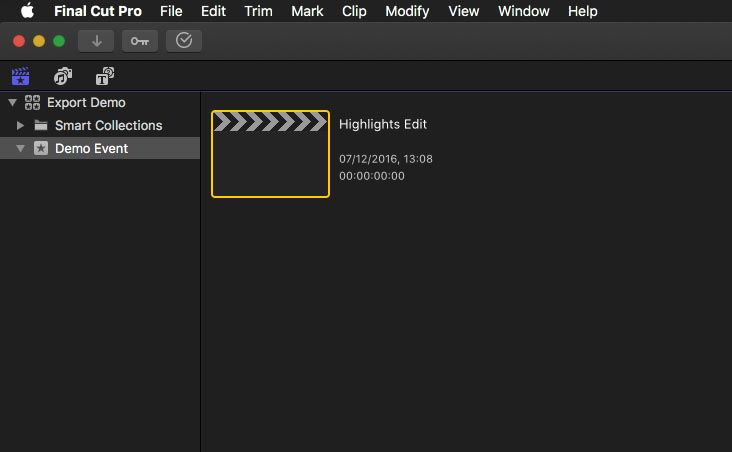732x452 pixels.
Task: Click the green full screen button
Action: tap(59, 41)
